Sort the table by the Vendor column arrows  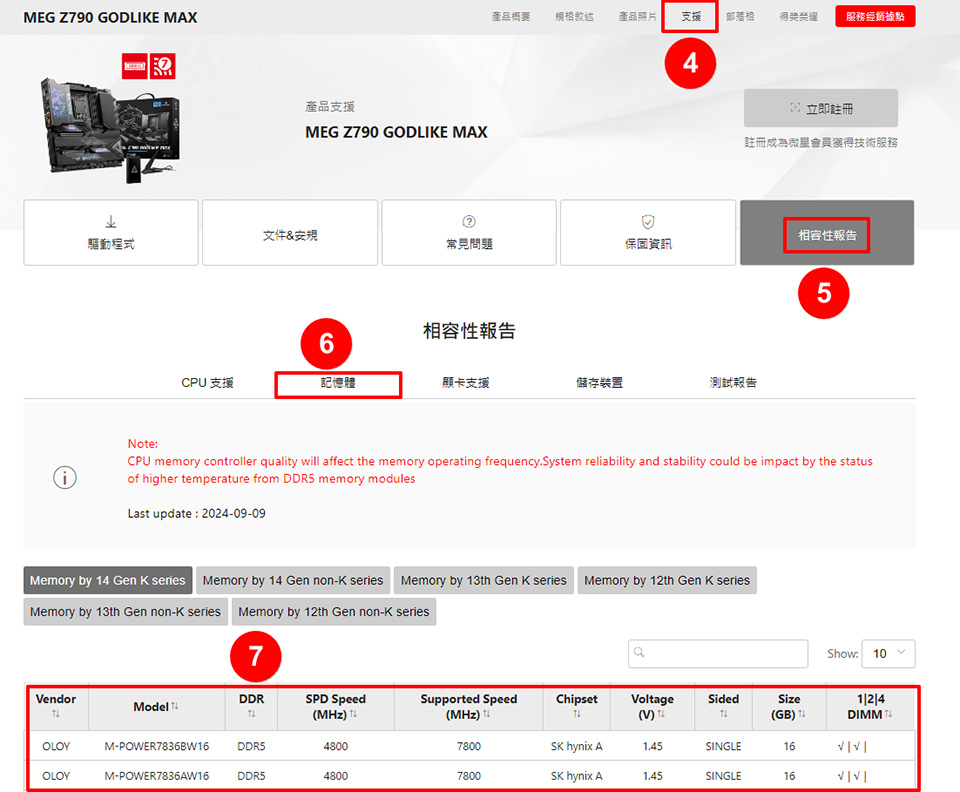[x=56, y=714]
